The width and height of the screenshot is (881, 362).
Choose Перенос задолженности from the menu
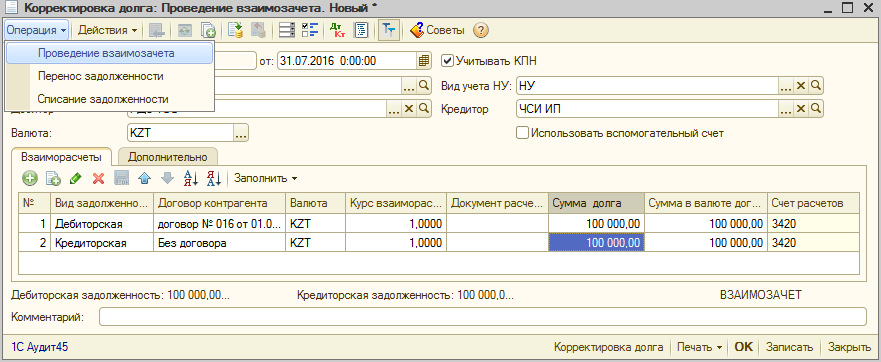click(109, 76)
